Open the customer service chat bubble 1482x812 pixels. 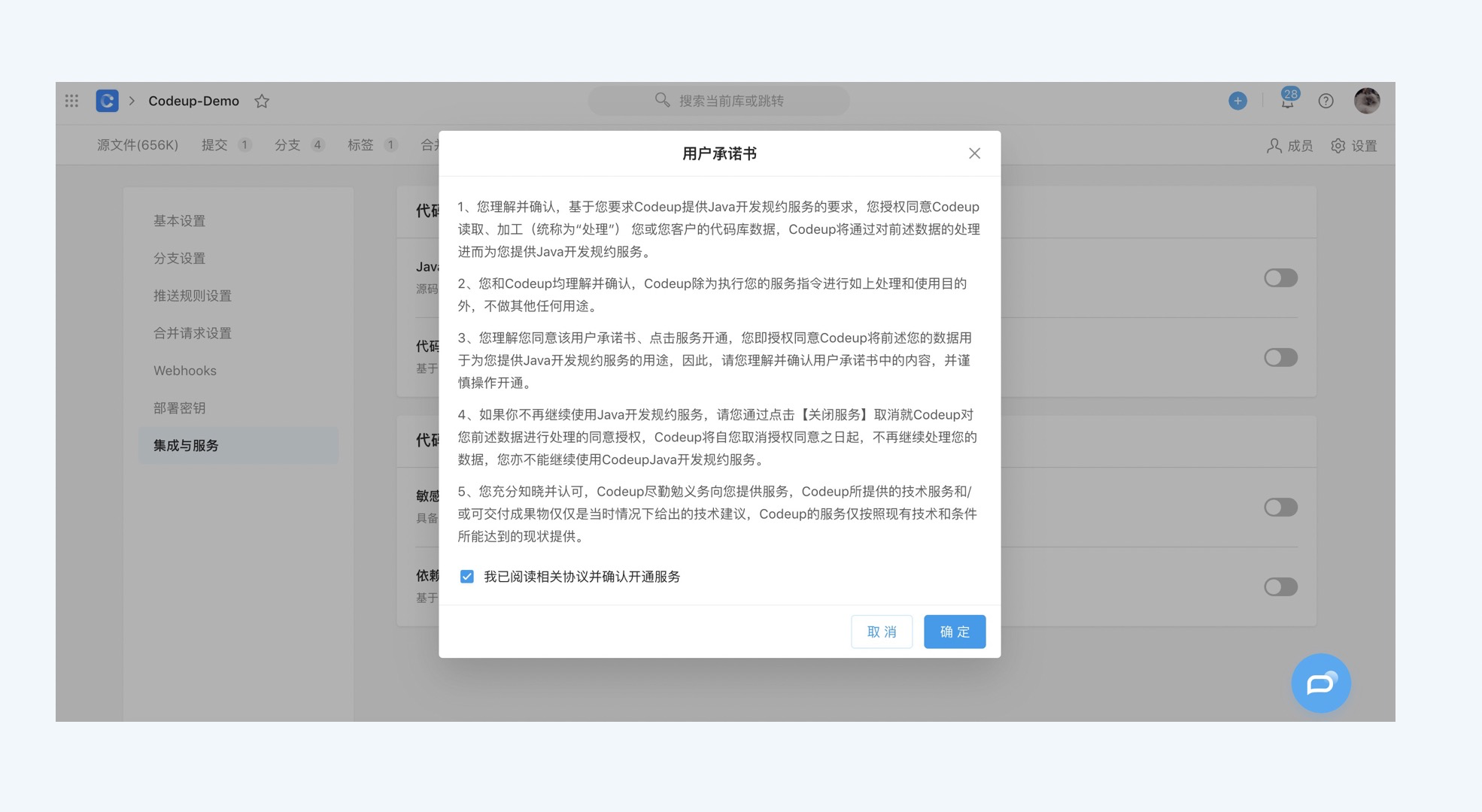pyautogui.click(x=1320, y=683)
